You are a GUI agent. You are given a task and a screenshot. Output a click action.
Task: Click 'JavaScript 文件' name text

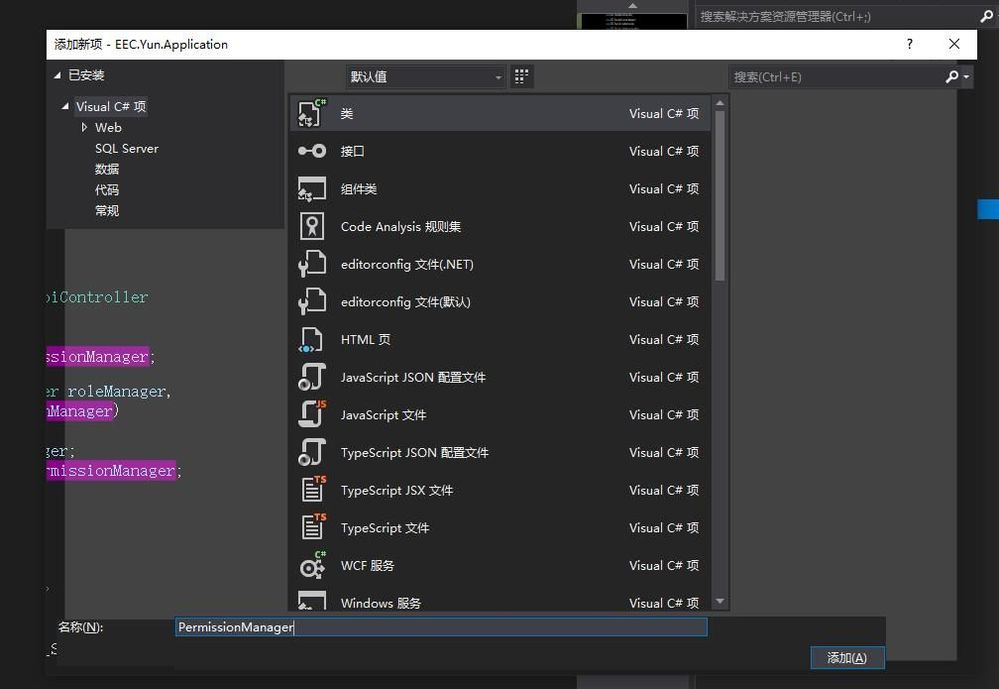click(384, 415)
